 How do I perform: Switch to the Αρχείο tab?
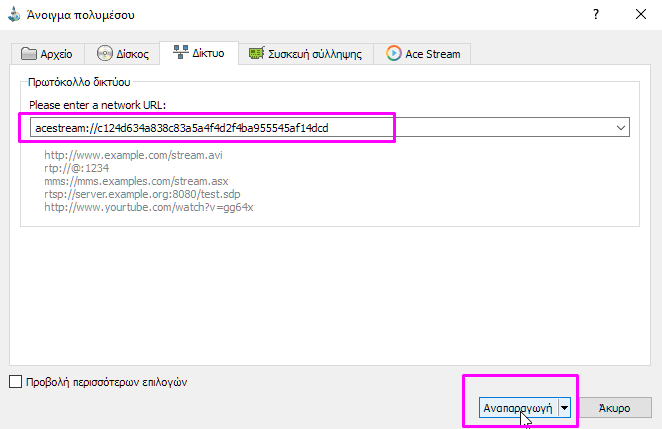(49, 54)
